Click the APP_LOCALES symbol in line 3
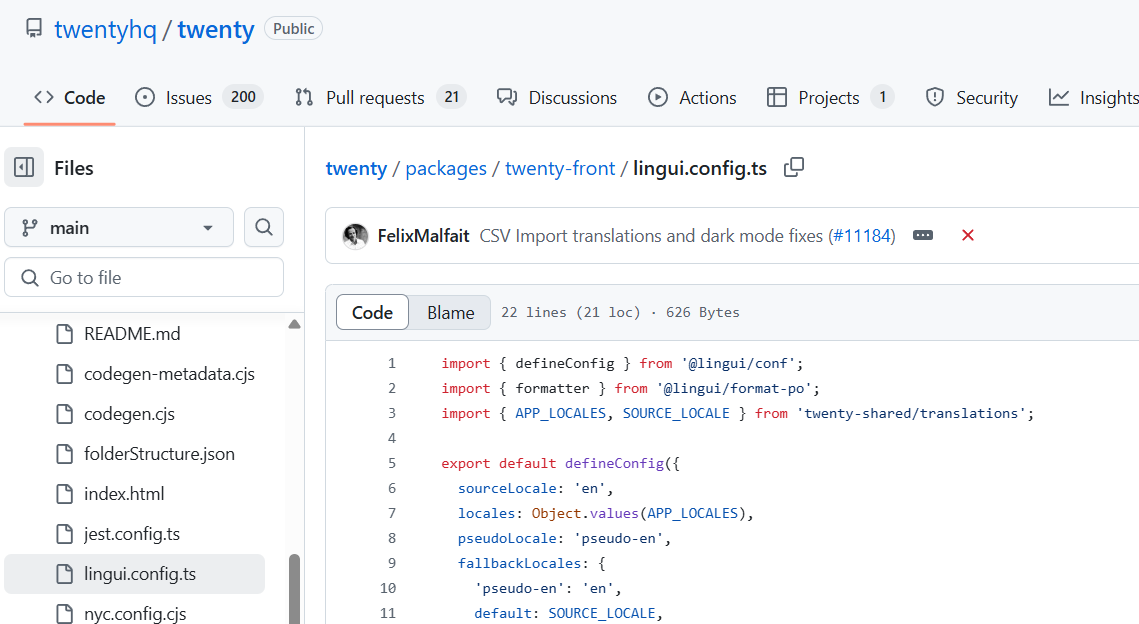 click(x=561, y=413)
